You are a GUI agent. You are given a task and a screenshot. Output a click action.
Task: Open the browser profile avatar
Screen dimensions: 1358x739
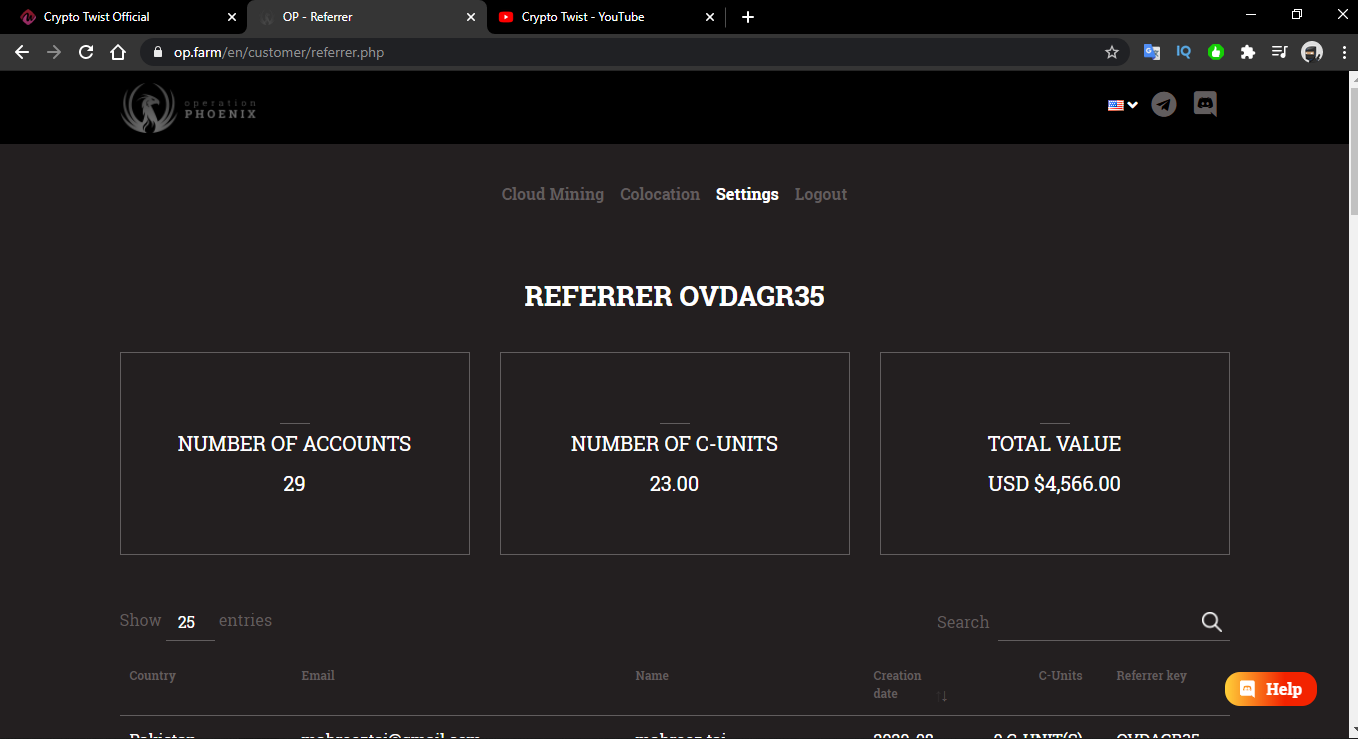point(1312,52)
